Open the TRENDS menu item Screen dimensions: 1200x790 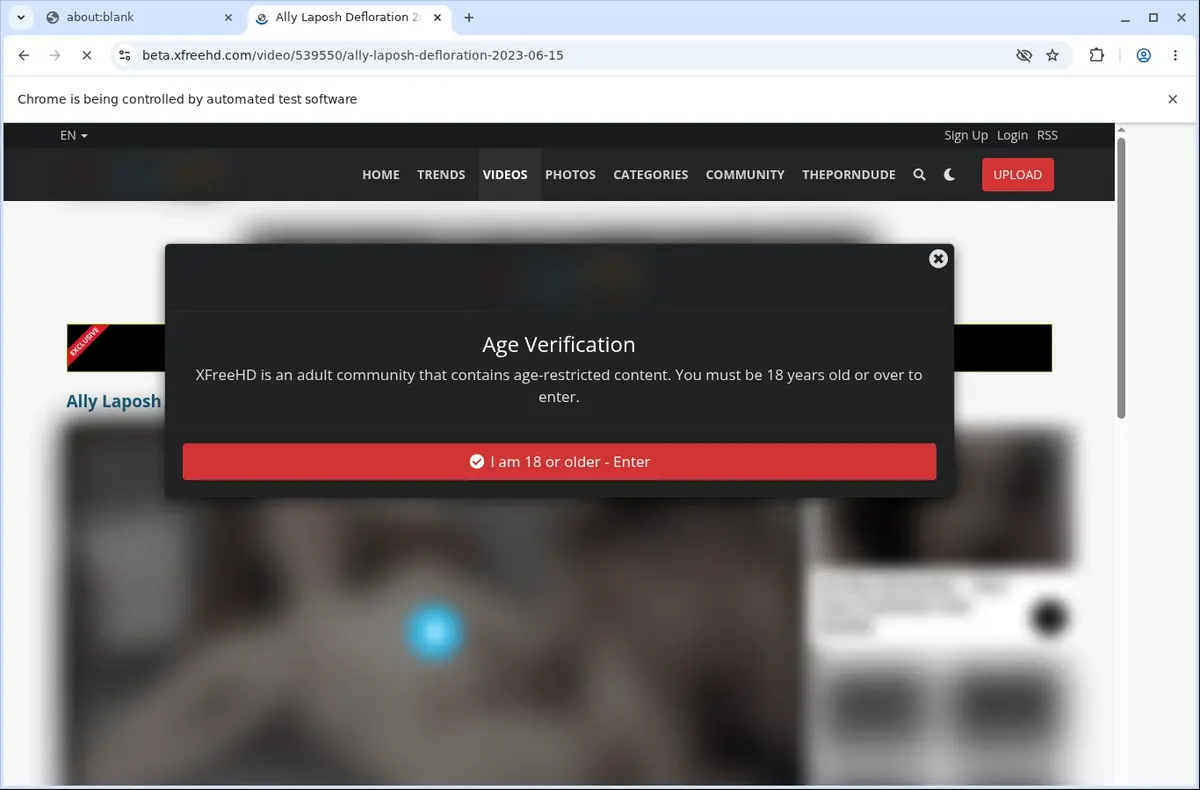[441, 174]
